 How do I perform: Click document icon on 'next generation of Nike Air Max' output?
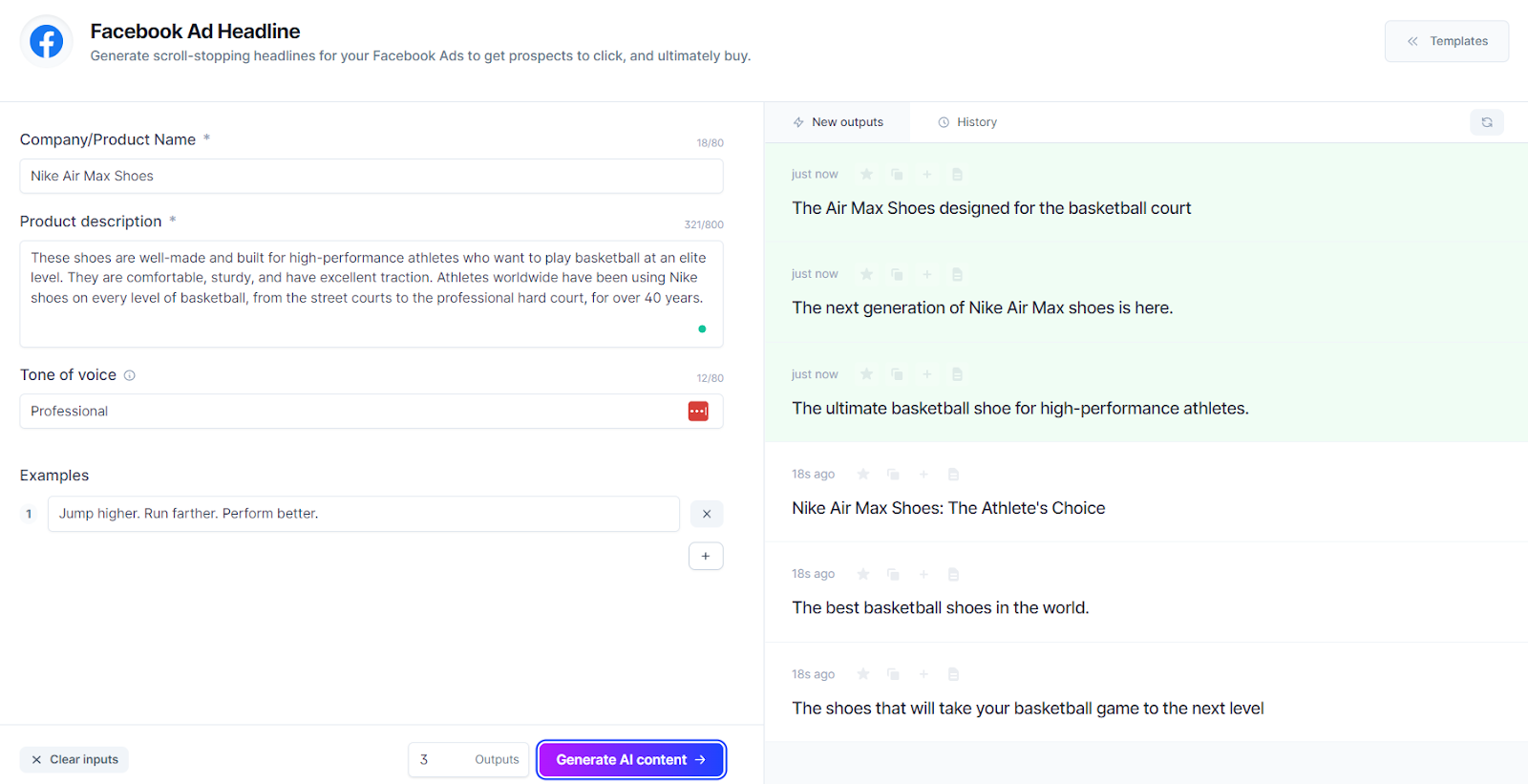(957, 274)
